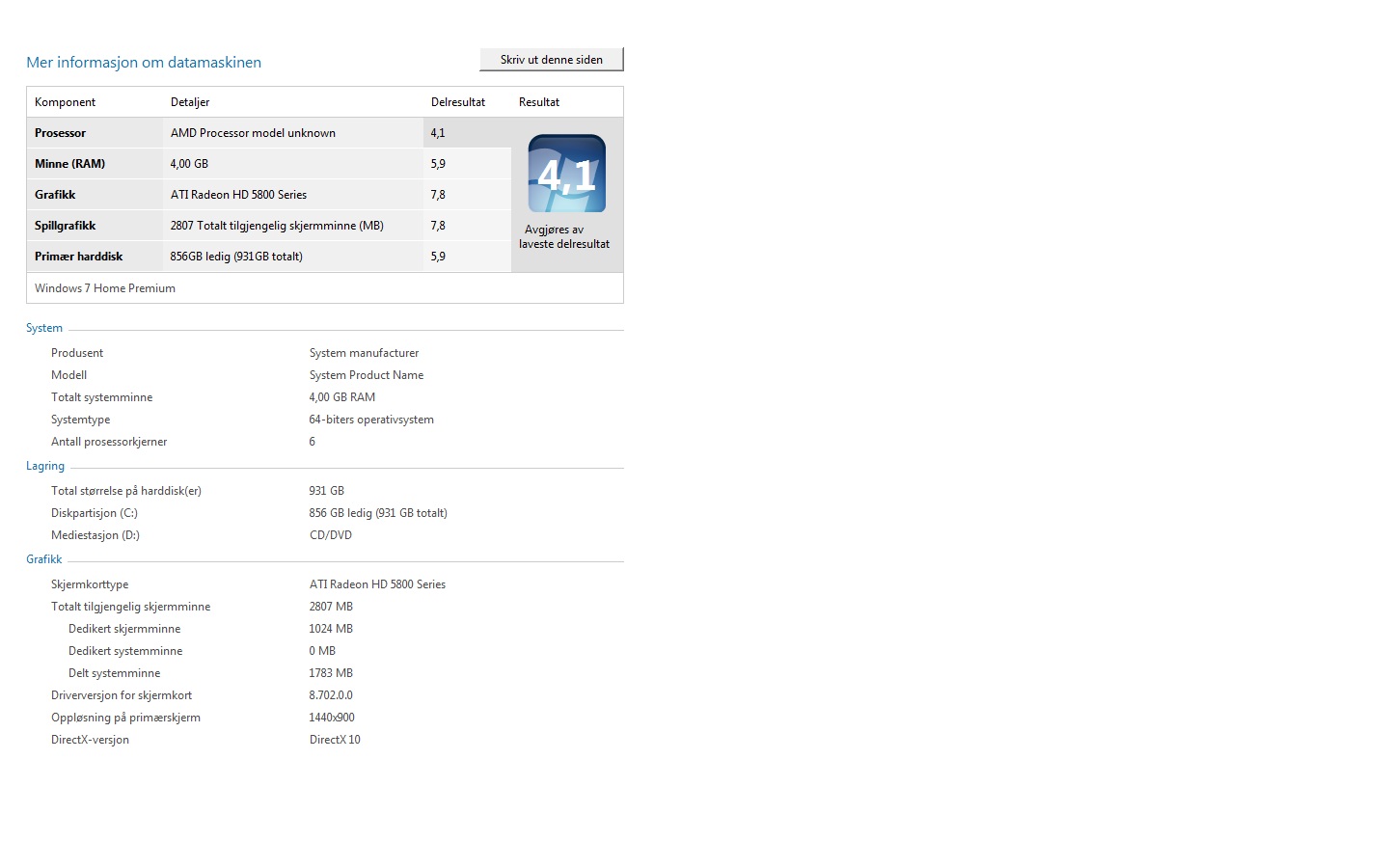The image size is (1389, 868).
Task: Click 'Avgjøres av laveste delresultat' caption
Action: pos(564,237)
